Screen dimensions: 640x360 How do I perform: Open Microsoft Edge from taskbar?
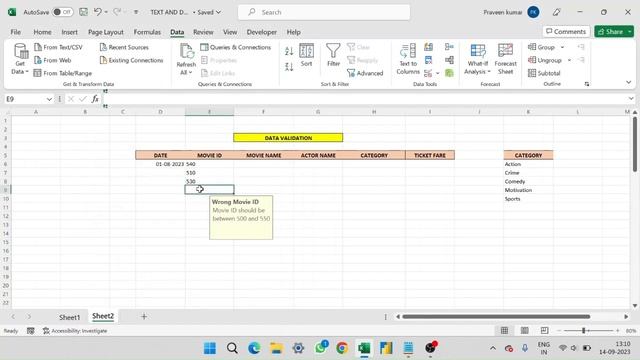(x=254, y=348)
